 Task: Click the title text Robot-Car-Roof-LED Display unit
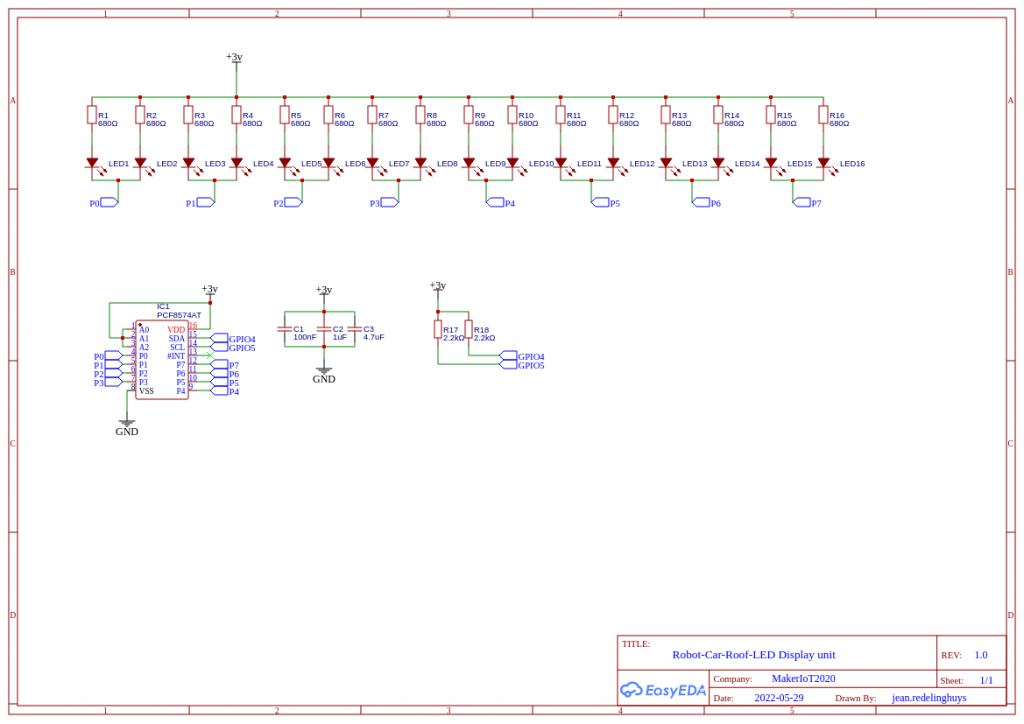pos(754,655)
